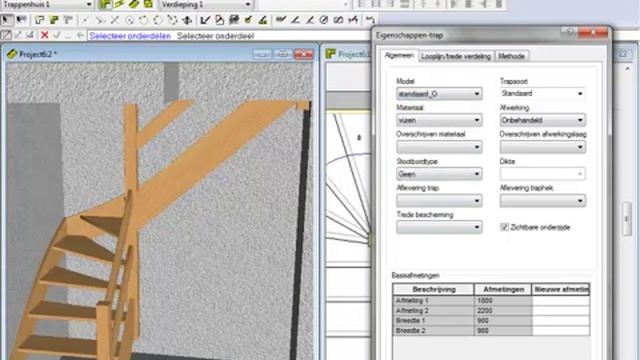Open the Materiaal dropdown showing vuren
The image size is (640, 360).
(439, 120)
